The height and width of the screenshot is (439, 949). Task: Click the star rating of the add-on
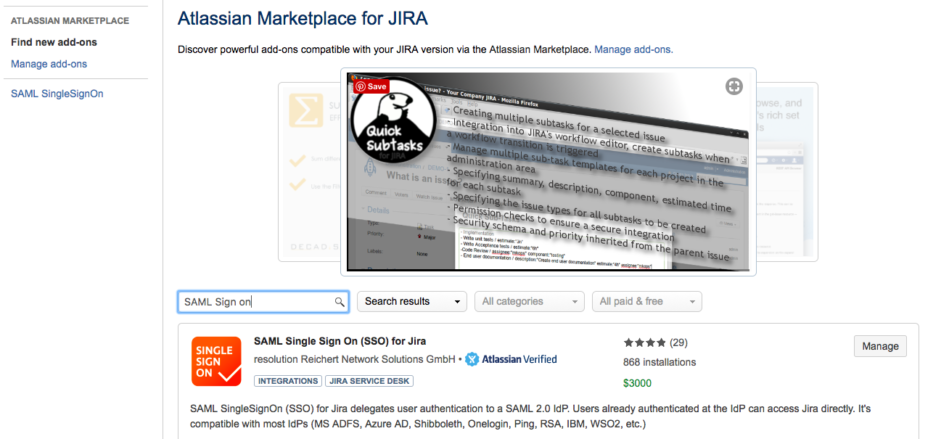pos(645,343)
